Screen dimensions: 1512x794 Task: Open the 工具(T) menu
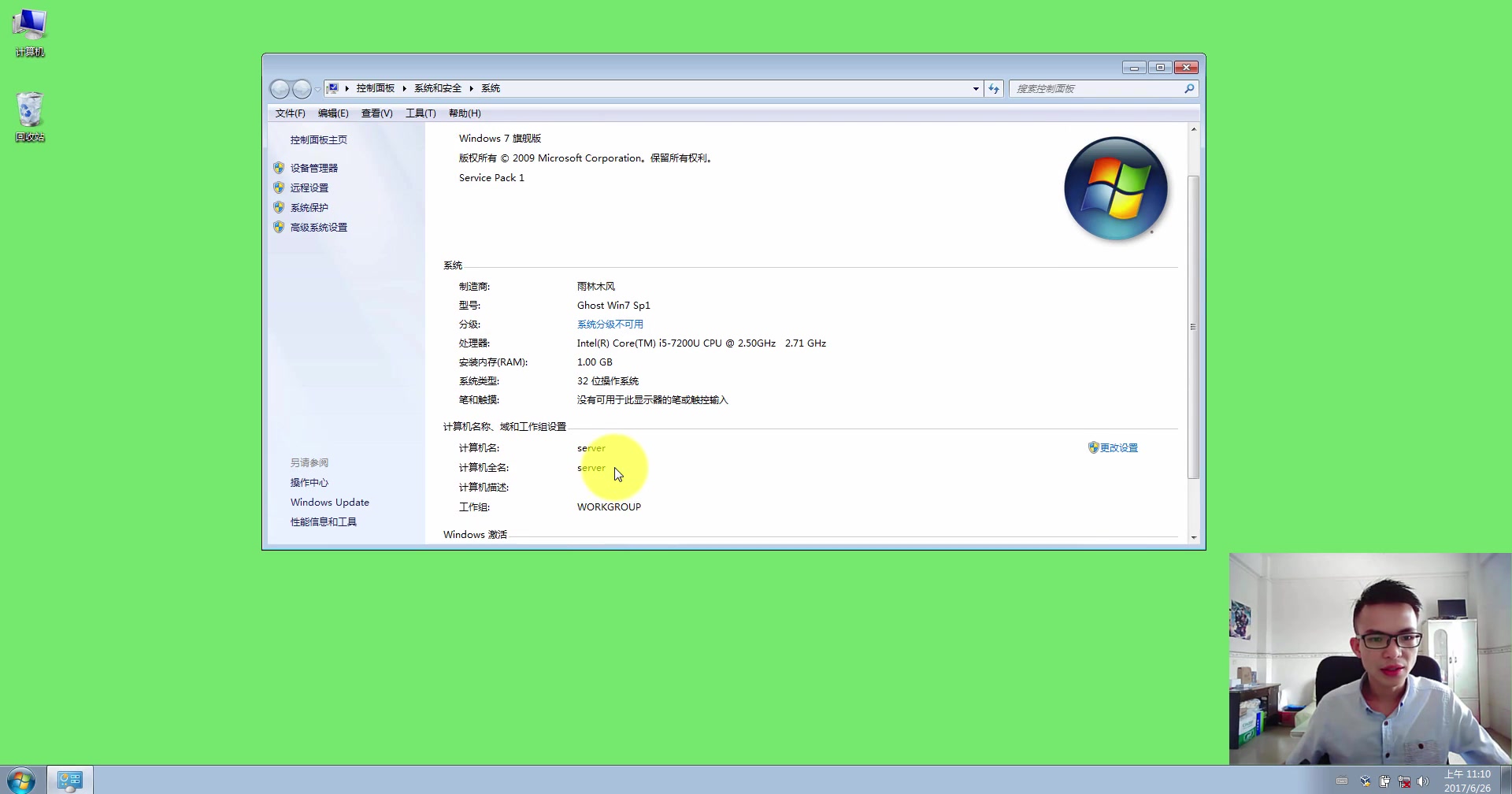pyautogui.click(x=421, y=113)
